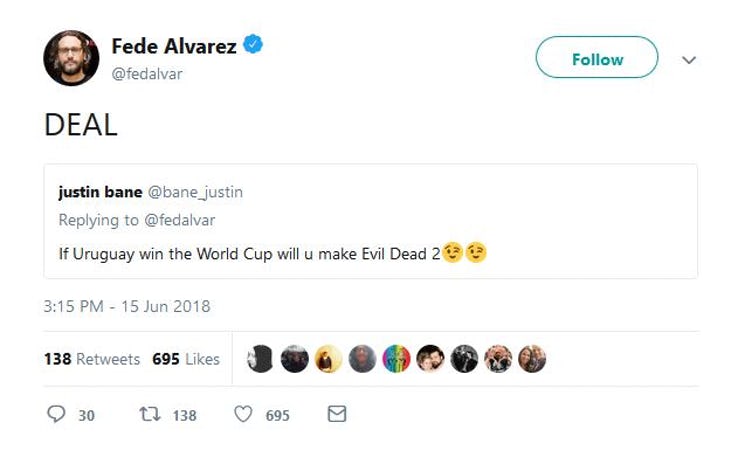Click the reply speech bubble icon
Screen dimensions: 738x450
56,414
